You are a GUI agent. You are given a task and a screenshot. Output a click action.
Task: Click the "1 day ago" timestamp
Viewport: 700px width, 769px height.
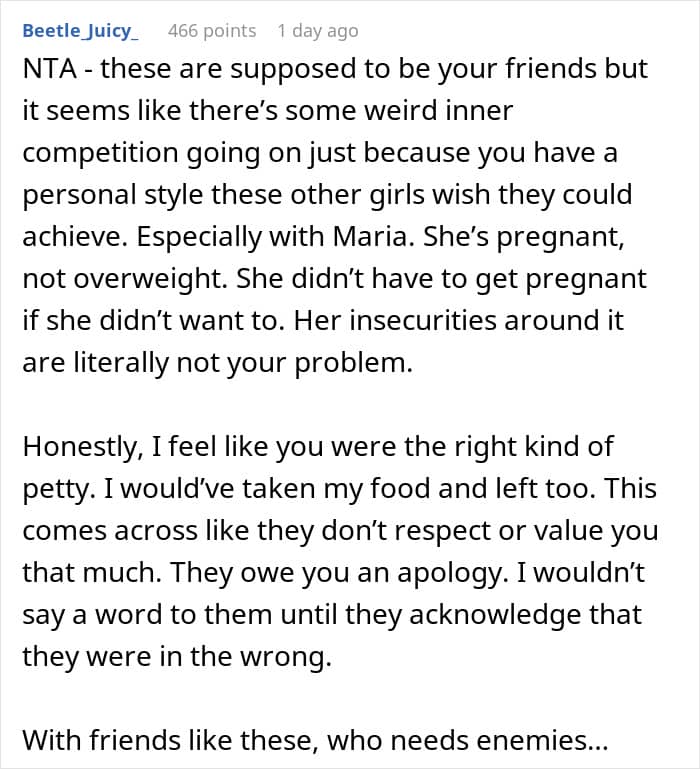(x=317, y=31)
